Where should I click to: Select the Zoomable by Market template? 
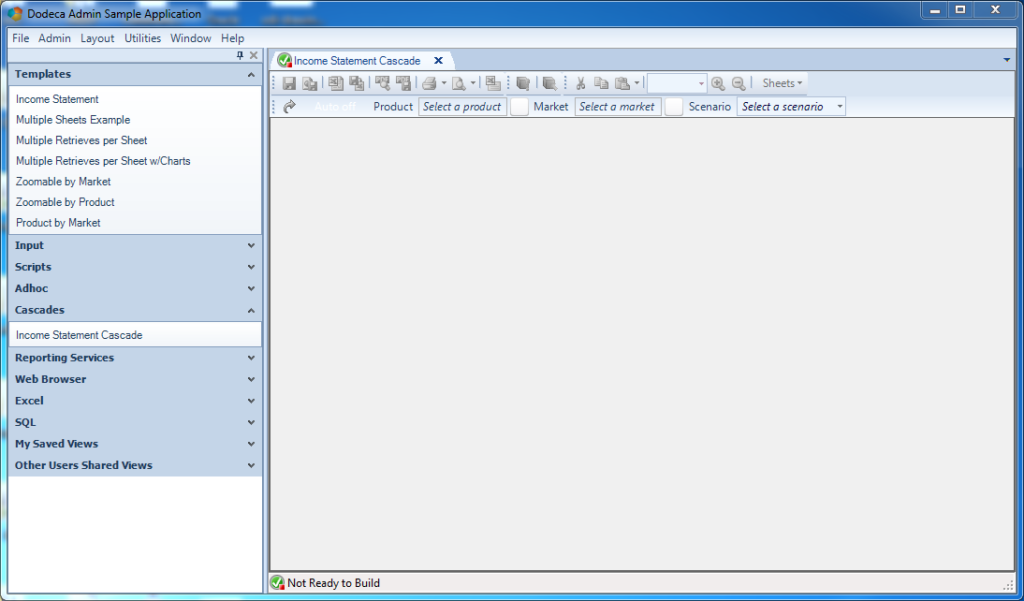[63, 181]
